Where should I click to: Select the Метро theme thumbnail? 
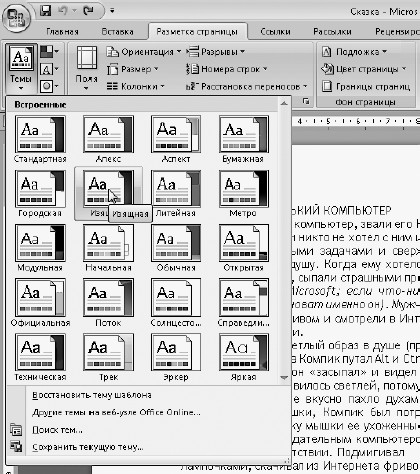coord(243,194)
